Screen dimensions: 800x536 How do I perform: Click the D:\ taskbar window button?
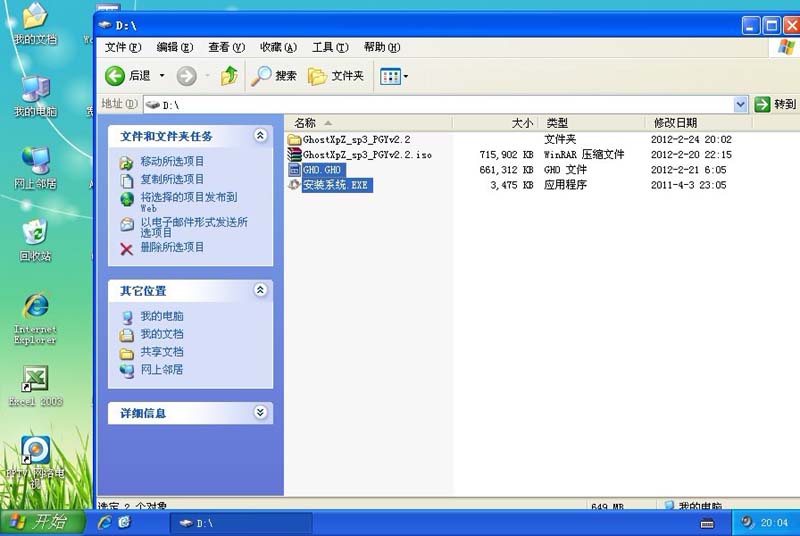(241, 523)
